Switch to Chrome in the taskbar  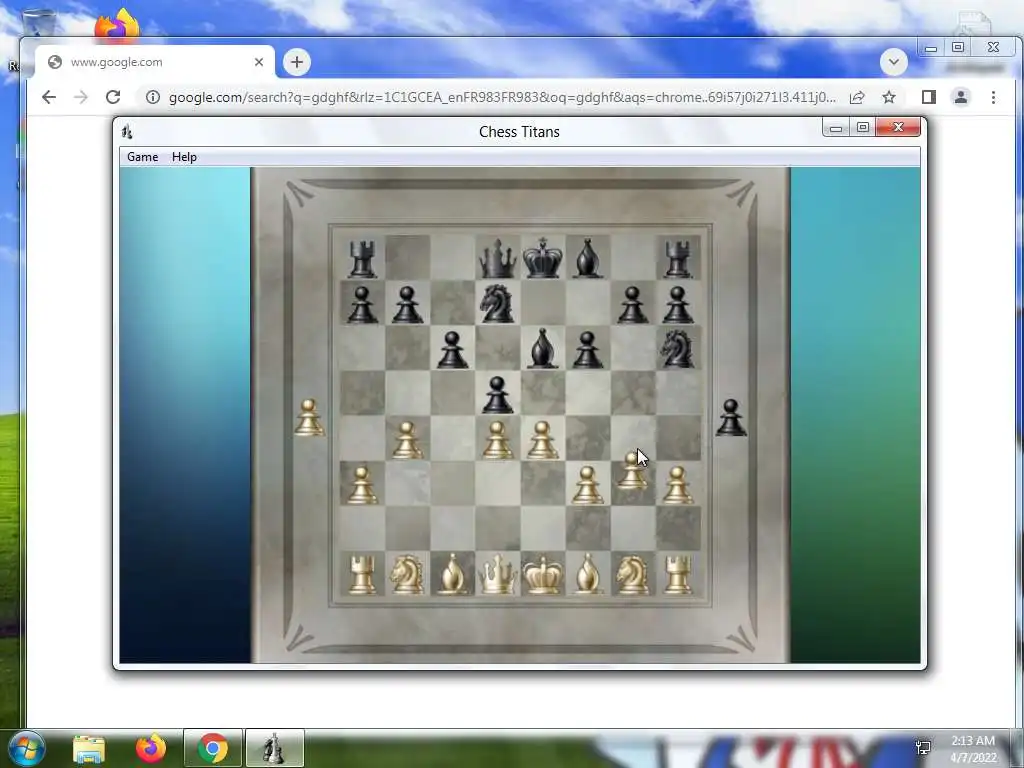tap(213, 748)
